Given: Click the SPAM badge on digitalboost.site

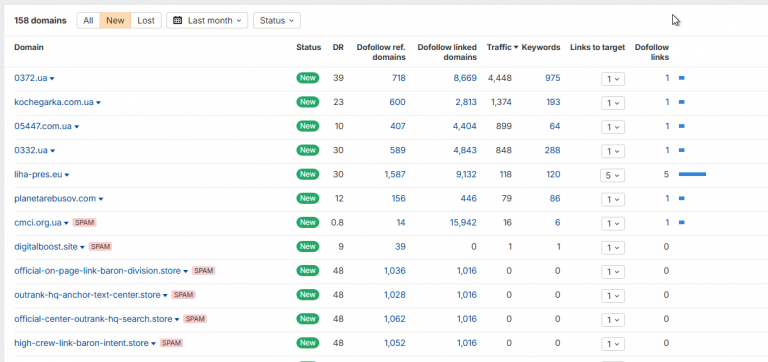Looking at the screenshot, I should pos(100,246).
